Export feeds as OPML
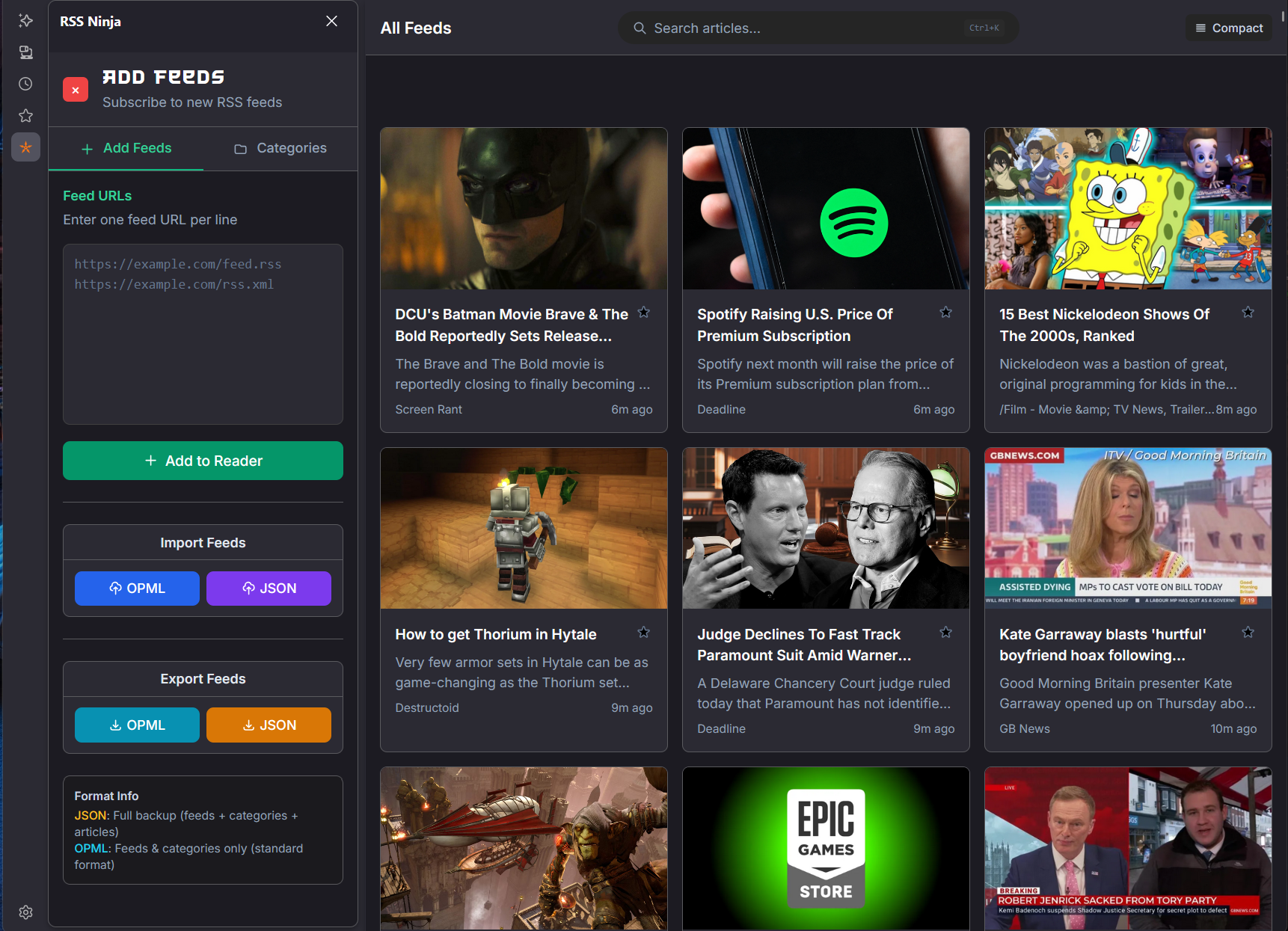The height and width of the screenshot is (931, 1288). tap(136, 725)
